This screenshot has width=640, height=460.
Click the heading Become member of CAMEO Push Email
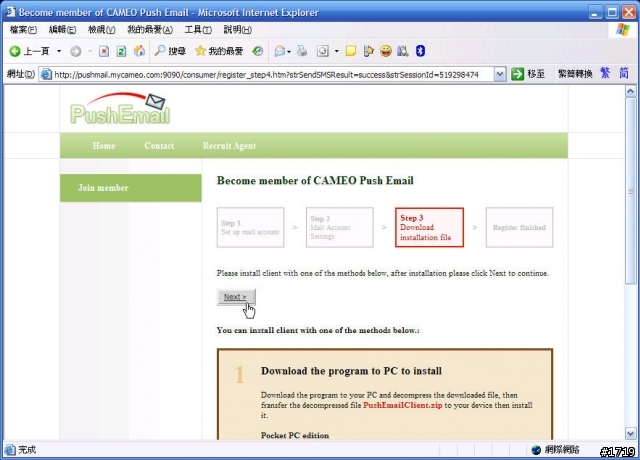click(x=315, y=180)
